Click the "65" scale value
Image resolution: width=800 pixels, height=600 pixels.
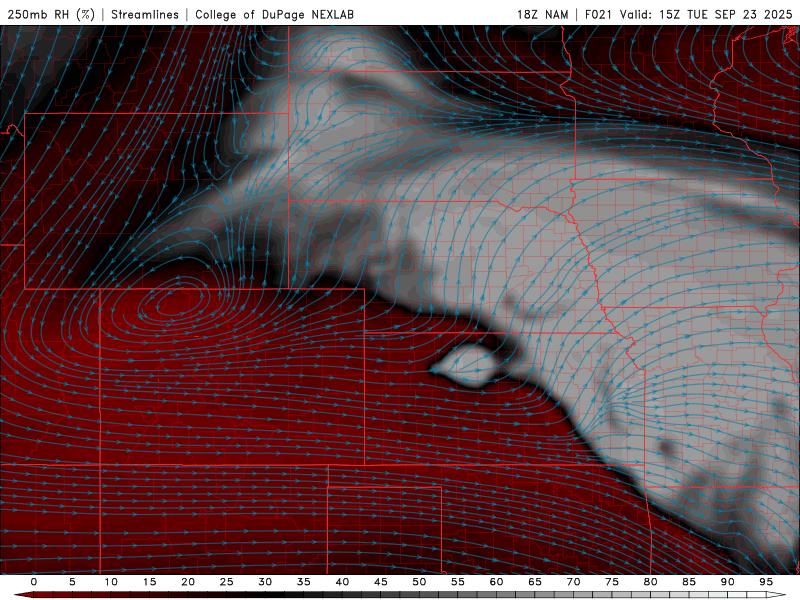[x=535, y=582]
